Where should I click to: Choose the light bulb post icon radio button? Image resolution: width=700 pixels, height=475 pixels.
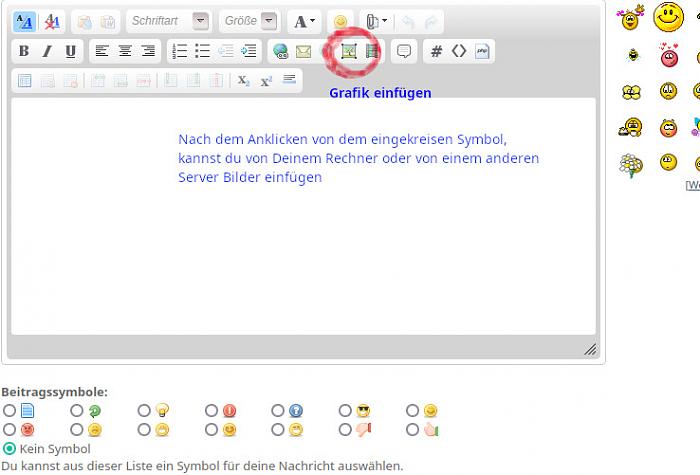click(x=144, y=411)
